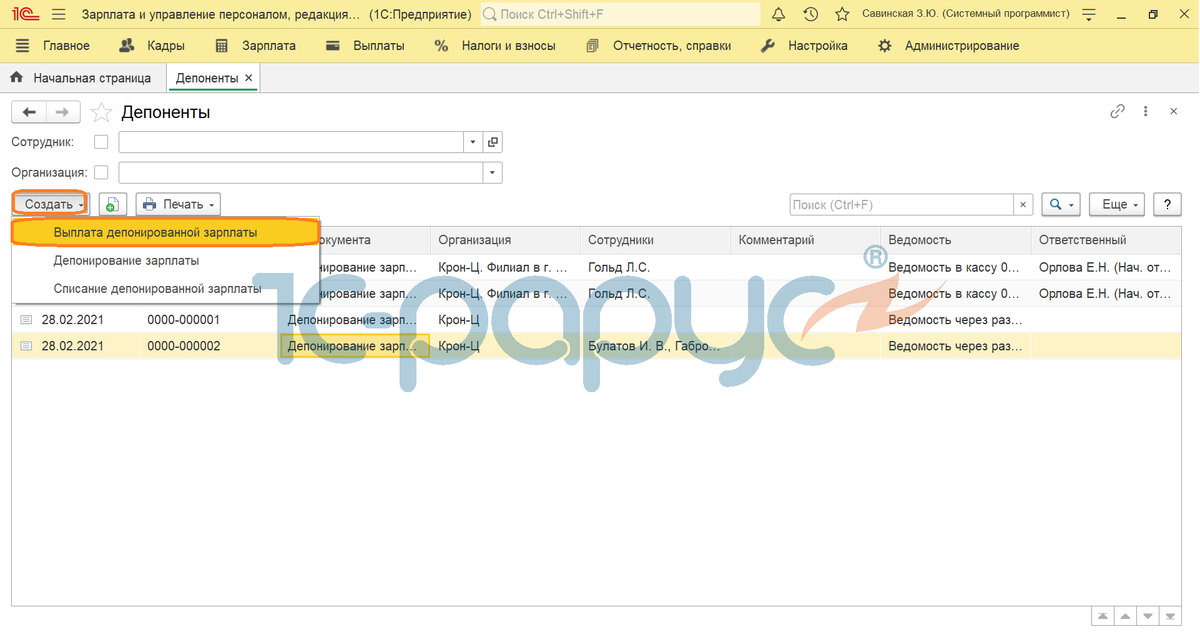This screenshot has width=1200, height=637.
Task: Sort by Комментарий column header
Action: tap(805, 240)
